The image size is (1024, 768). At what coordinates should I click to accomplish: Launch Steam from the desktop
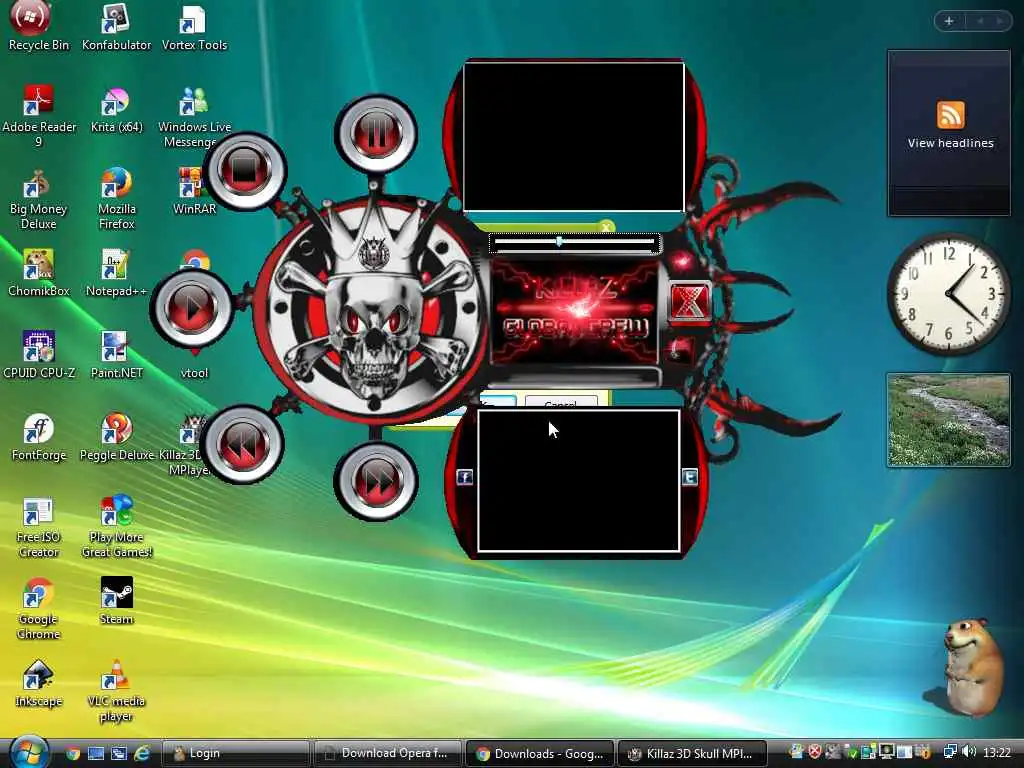click(x=116, y=601)
